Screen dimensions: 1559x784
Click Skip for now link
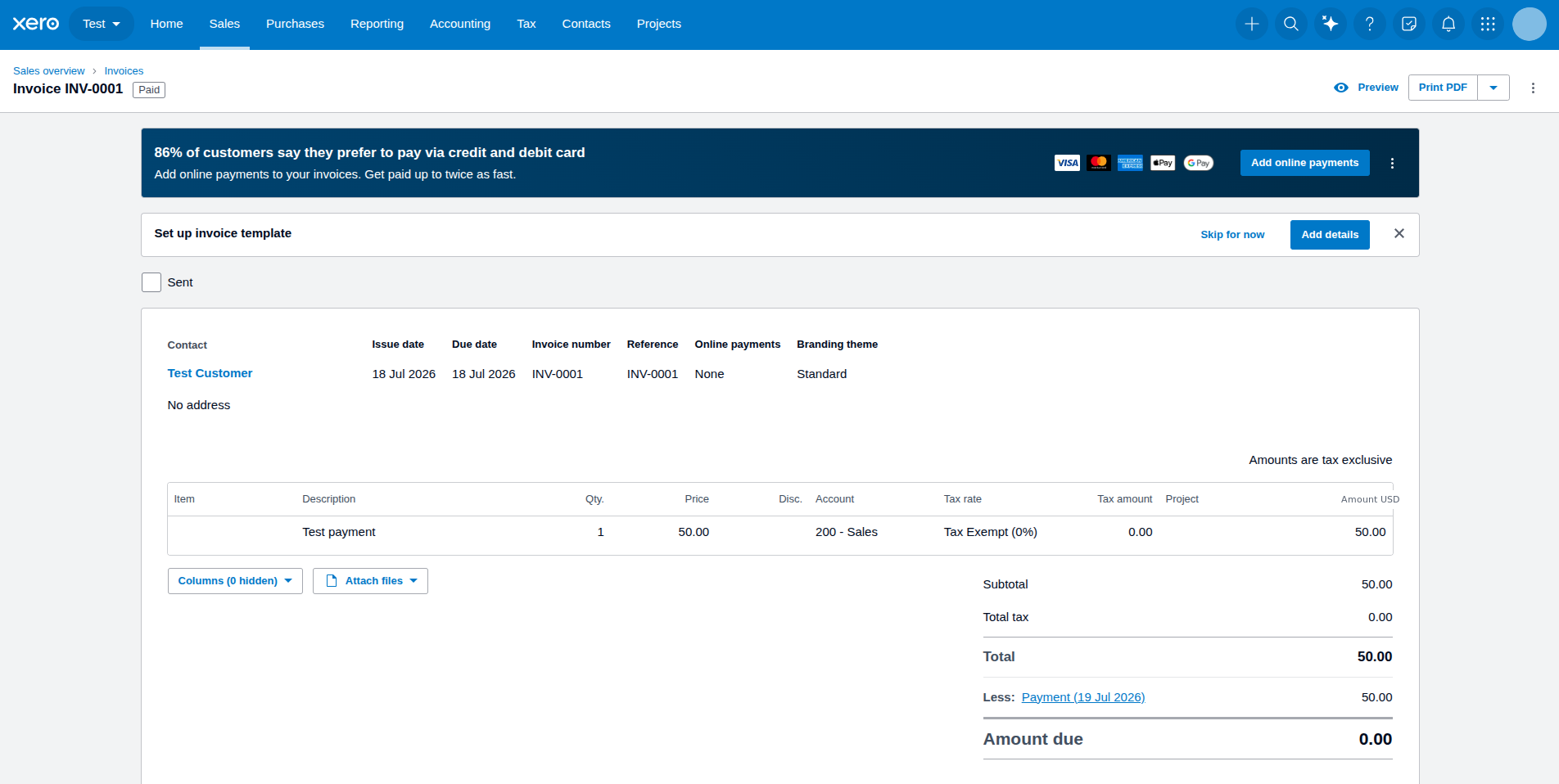point(1232,235)
